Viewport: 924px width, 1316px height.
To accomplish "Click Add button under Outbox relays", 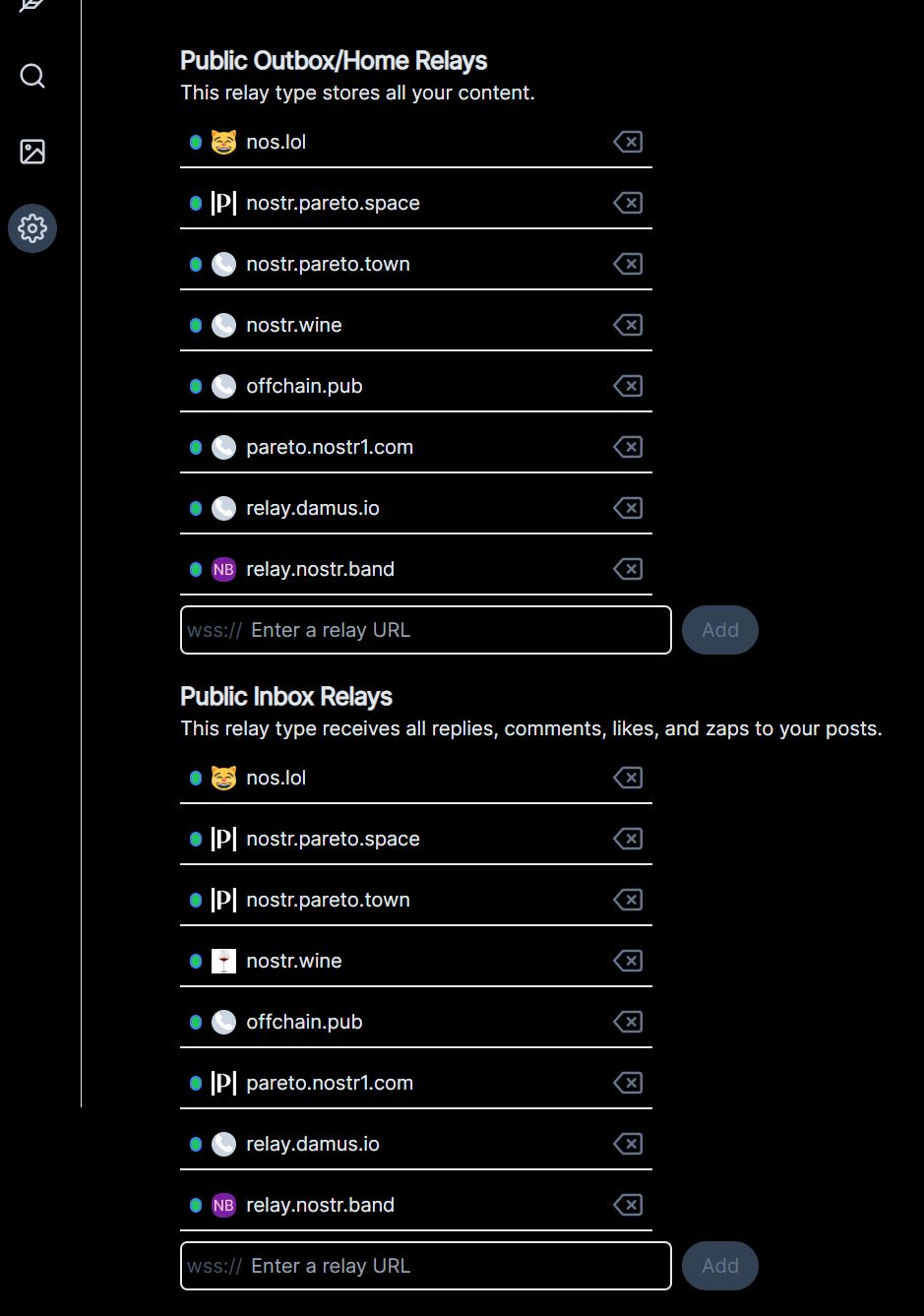I will click(x=720, y=630).
